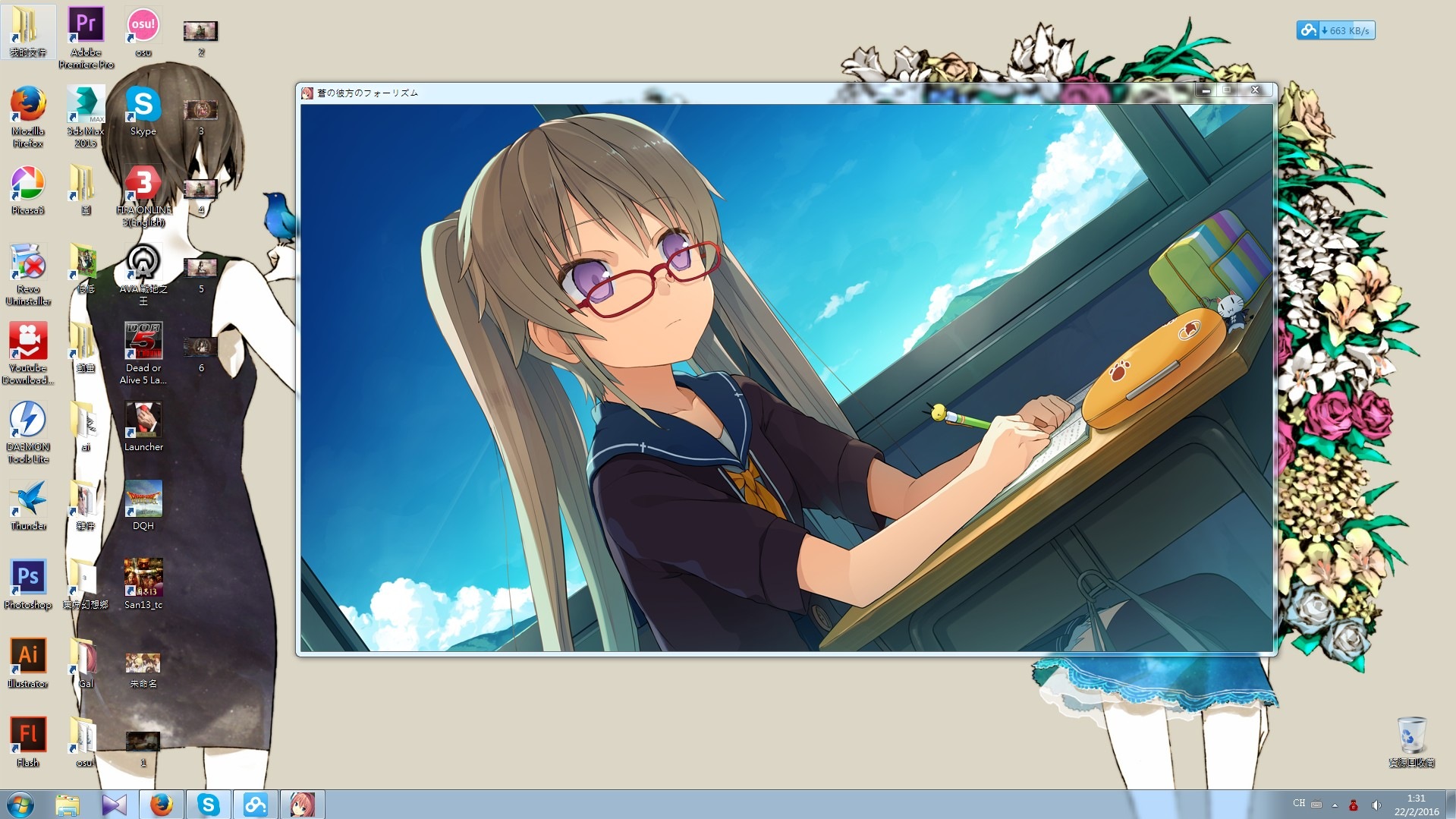Click the Skype desktop shortcut
1456x819 pixels.
click(x=143, y=106)
